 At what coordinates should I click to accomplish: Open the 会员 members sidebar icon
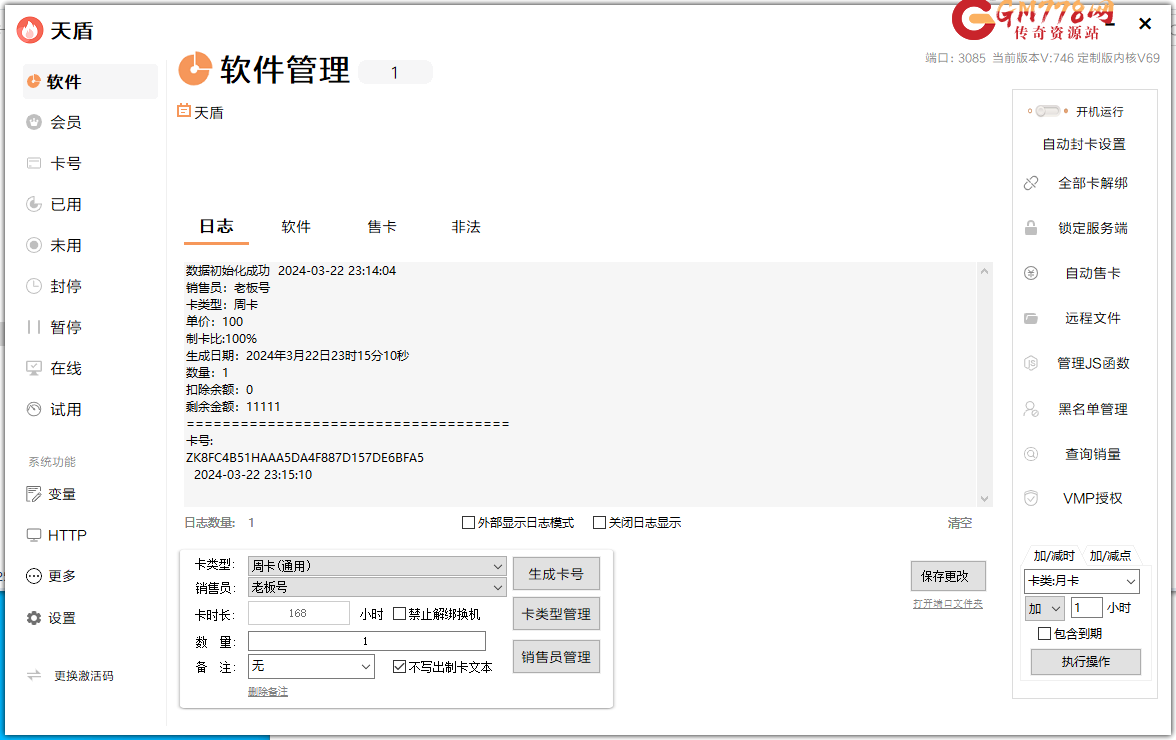[34, 122]
